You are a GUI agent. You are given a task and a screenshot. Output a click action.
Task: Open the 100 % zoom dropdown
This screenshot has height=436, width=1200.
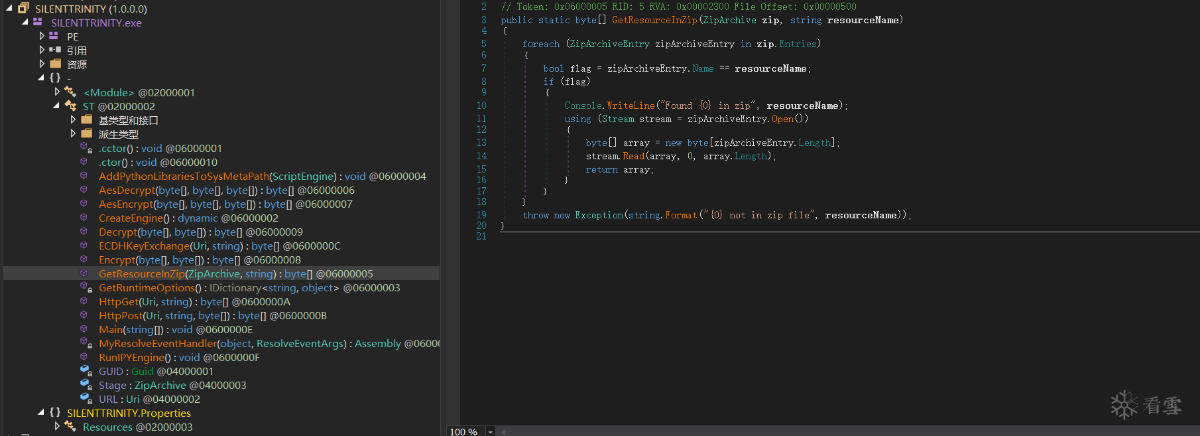(490, 431)
